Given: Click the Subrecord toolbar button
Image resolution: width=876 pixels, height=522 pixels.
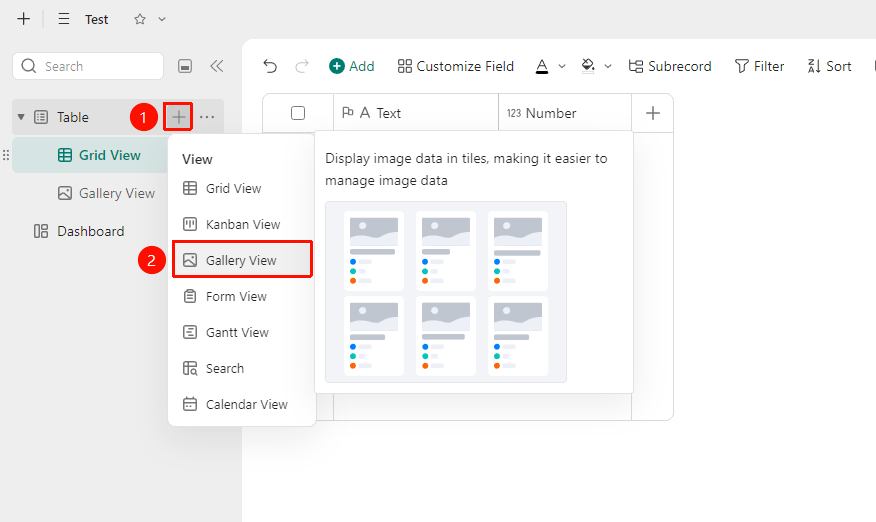Looking at the screenshot, I should (x=670, y=66).
